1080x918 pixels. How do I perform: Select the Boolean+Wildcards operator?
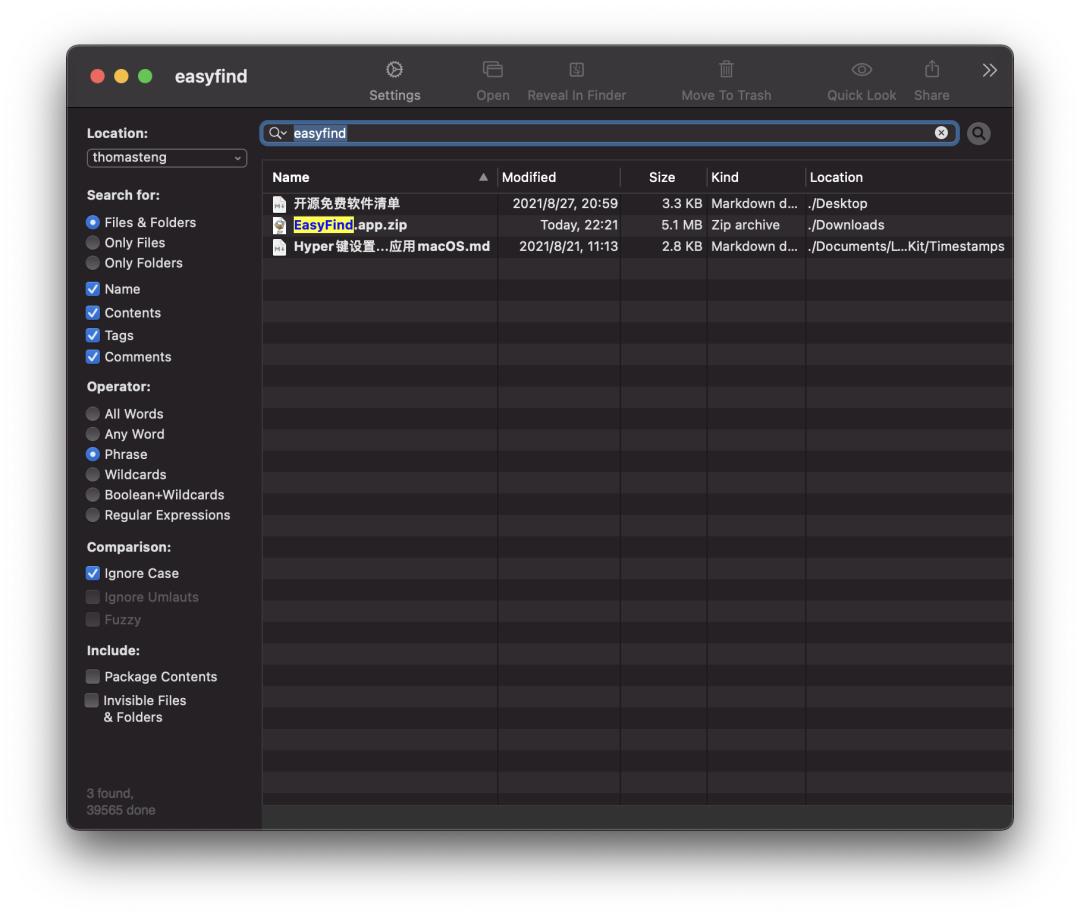[x=93, y=495]
